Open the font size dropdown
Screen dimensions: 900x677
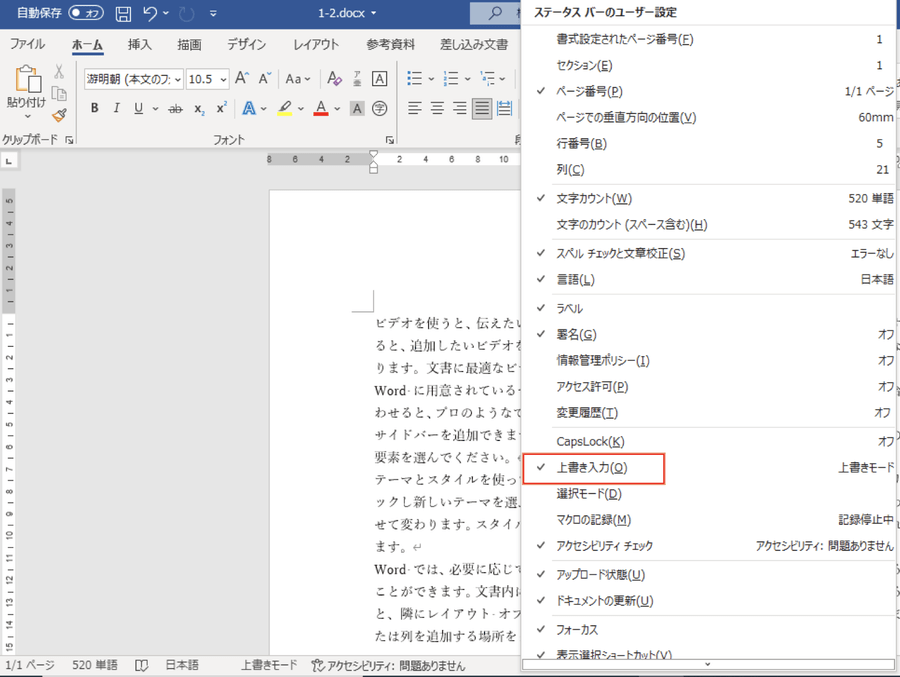tap(223, 79)
